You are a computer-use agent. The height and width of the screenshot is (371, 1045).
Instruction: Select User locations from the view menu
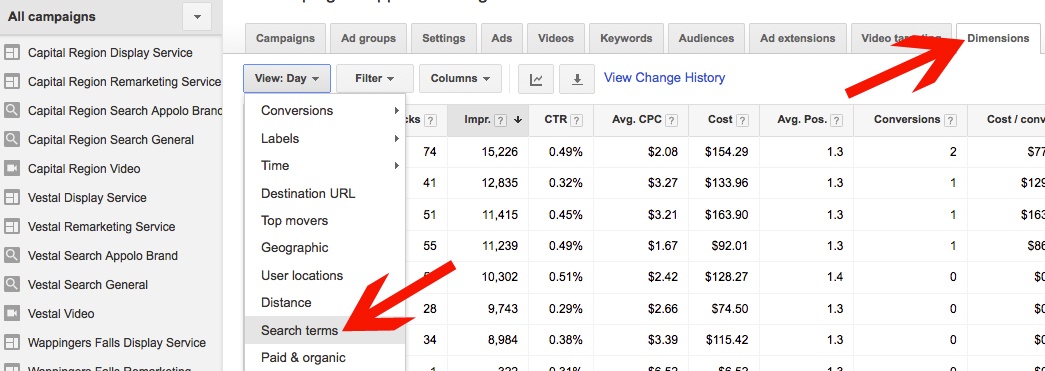pyautogui.click(x=325, y=275)
